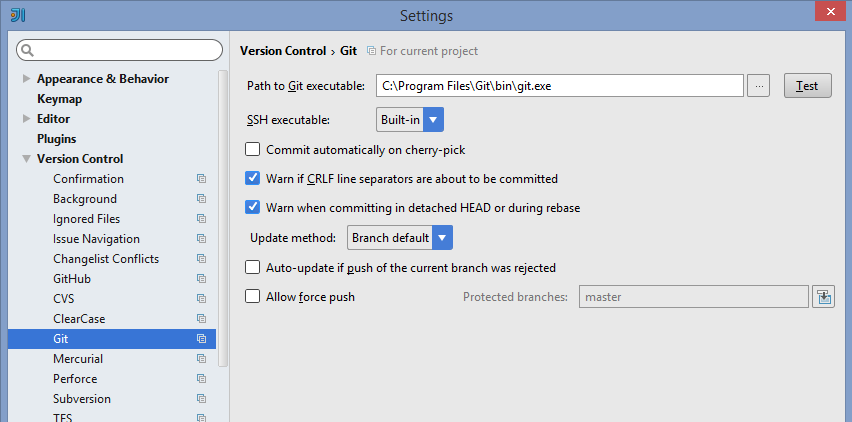Screen dimensions: 852x422
Task: Open the Update method dropdown
Action: click(400, 238)
